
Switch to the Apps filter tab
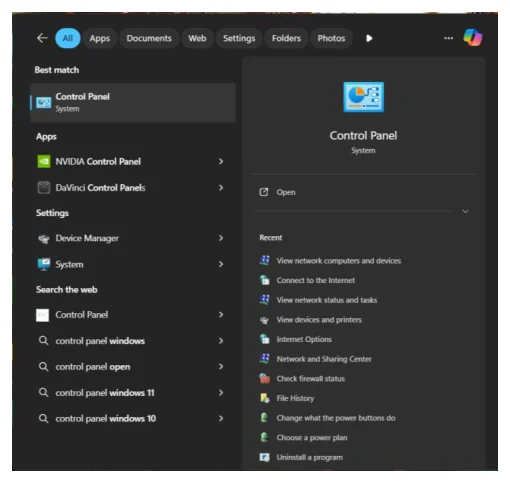tap(100, 38)
